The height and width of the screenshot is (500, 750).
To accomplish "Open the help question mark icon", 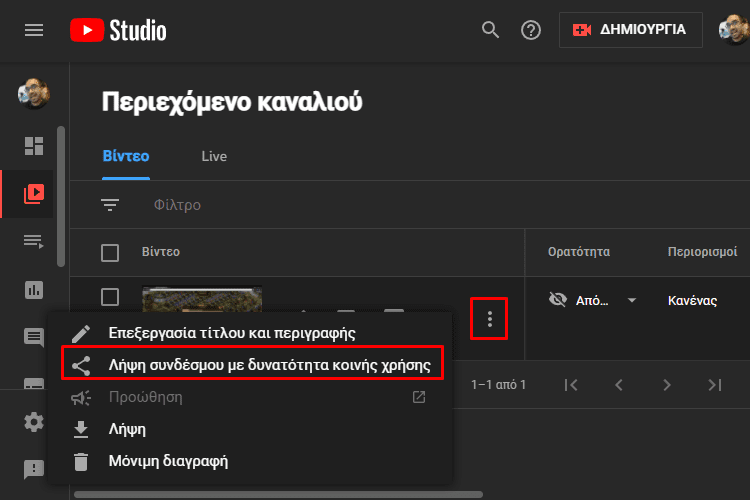I will point(530,30).
